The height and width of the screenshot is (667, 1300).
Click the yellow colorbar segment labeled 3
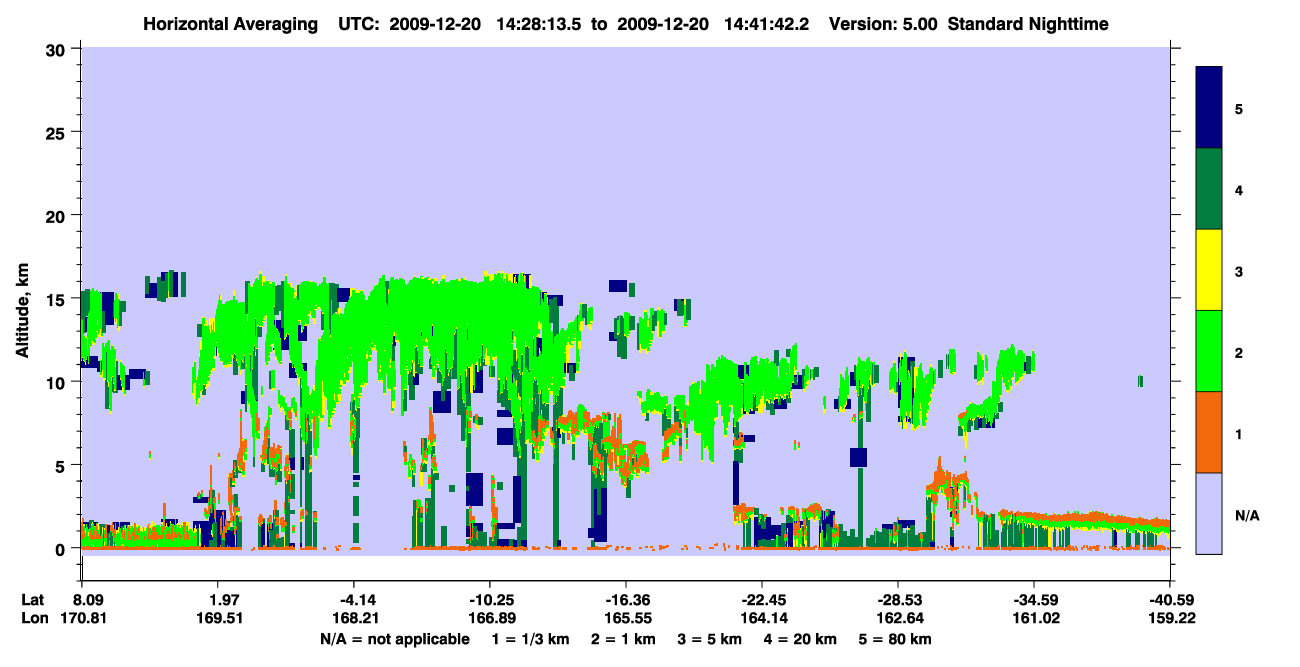point(1210,270)
